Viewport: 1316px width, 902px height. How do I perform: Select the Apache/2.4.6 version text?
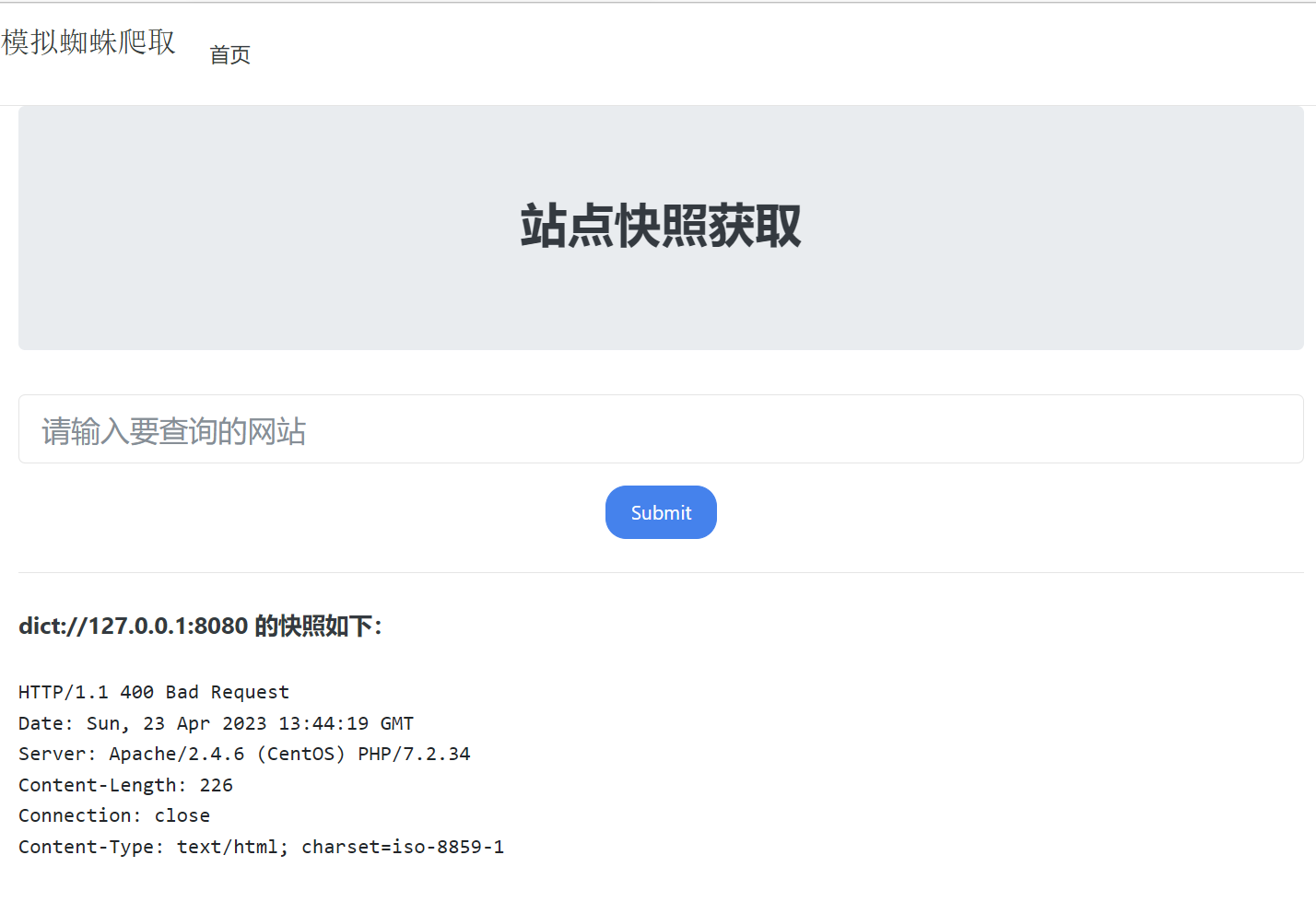click(x=177, y=755)
